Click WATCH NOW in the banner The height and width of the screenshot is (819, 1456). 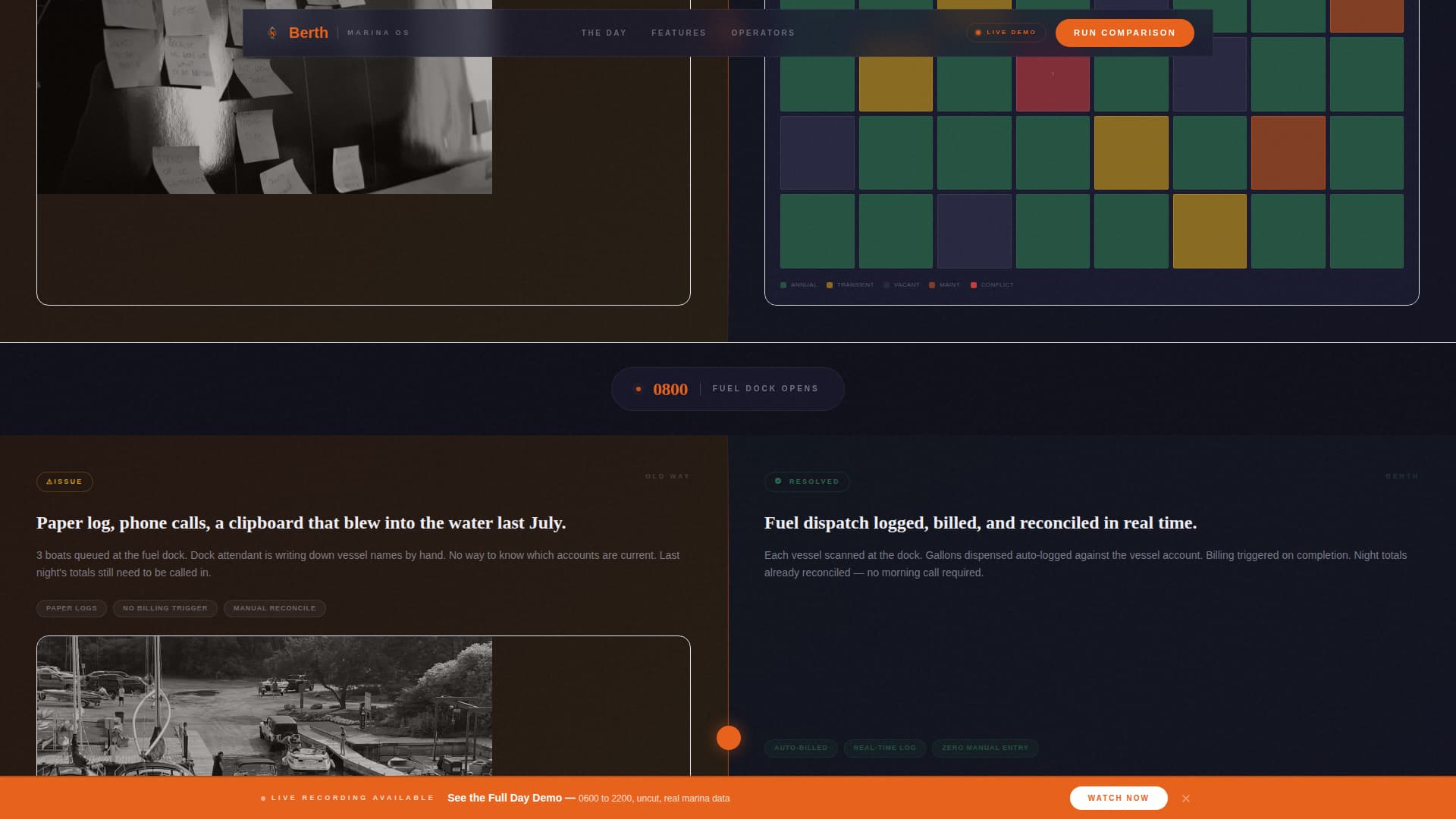1117,798
